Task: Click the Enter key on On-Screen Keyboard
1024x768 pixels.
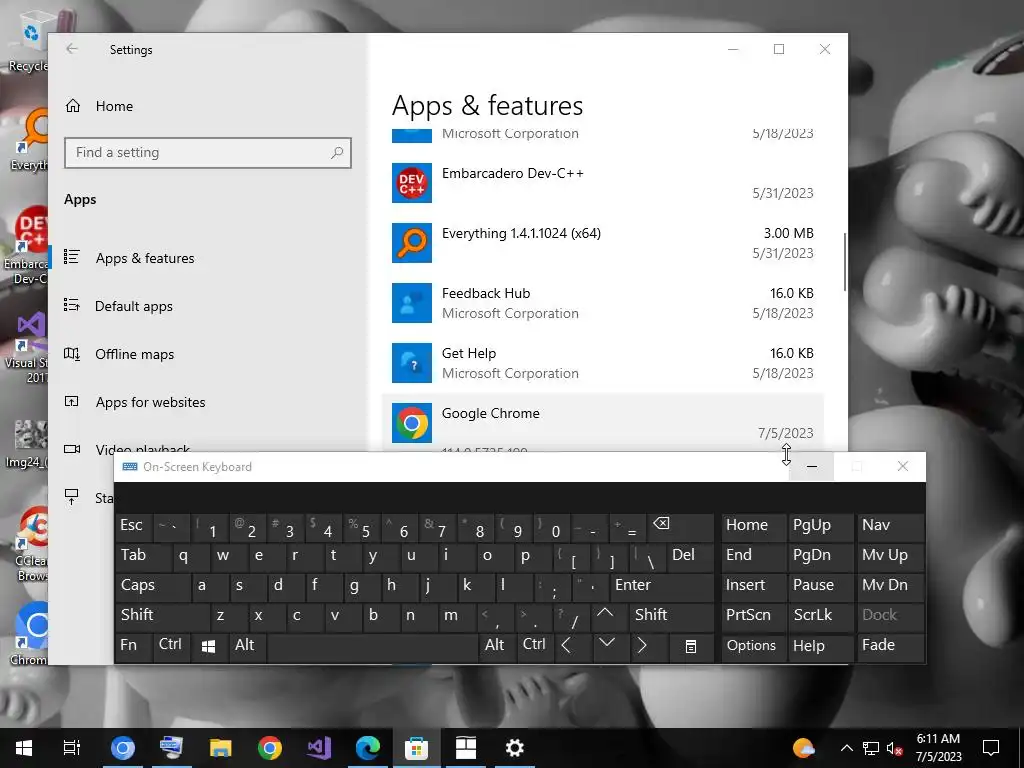Action: [x=662, y=586]
